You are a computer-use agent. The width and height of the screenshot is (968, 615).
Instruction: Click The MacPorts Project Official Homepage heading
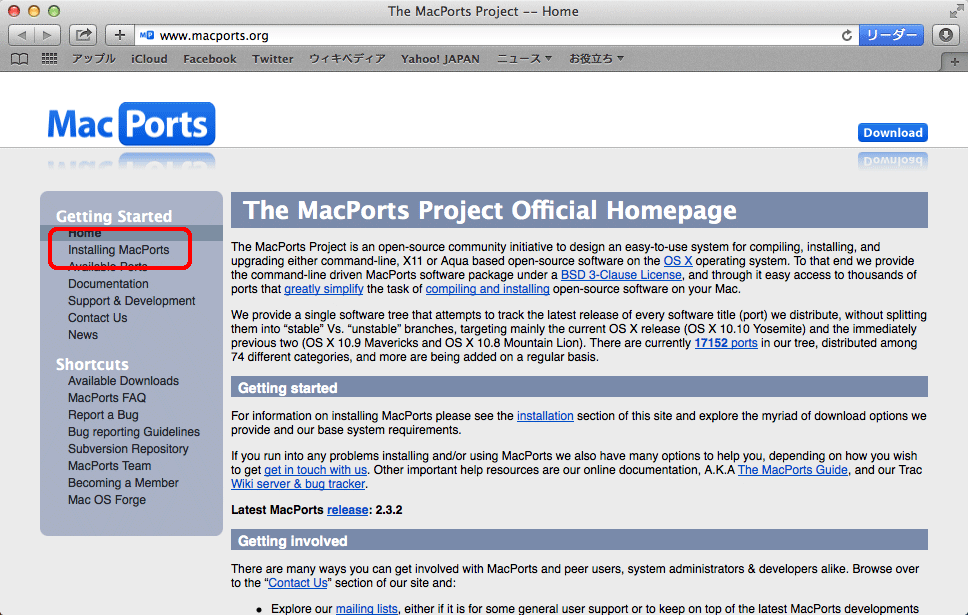click(490, 211)
